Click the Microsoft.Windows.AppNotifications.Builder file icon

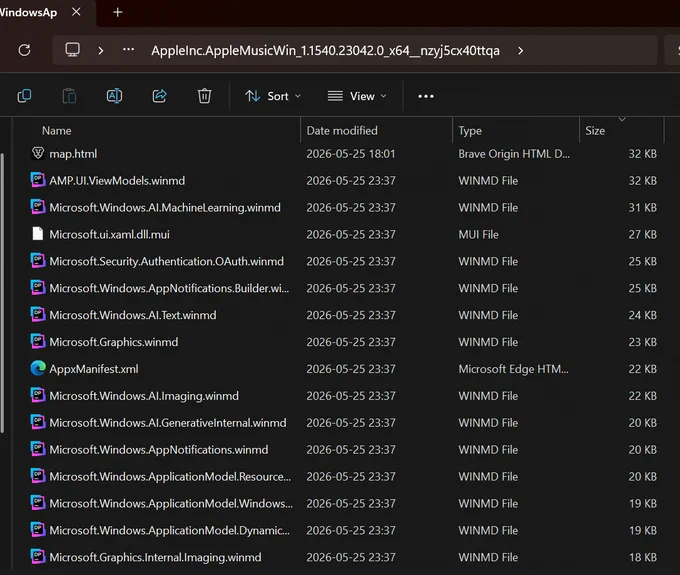point(38,288)
